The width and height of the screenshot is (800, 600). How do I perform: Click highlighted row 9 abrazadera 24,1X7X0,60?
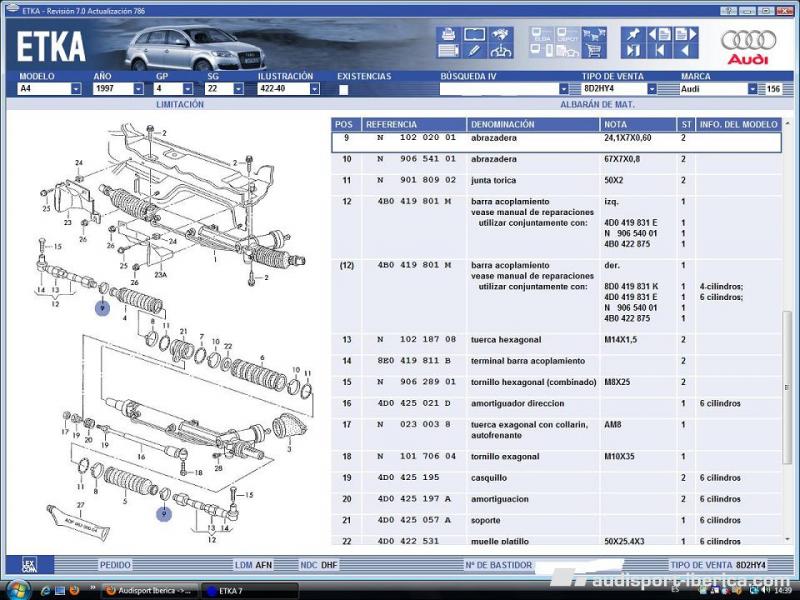point(556,142)
